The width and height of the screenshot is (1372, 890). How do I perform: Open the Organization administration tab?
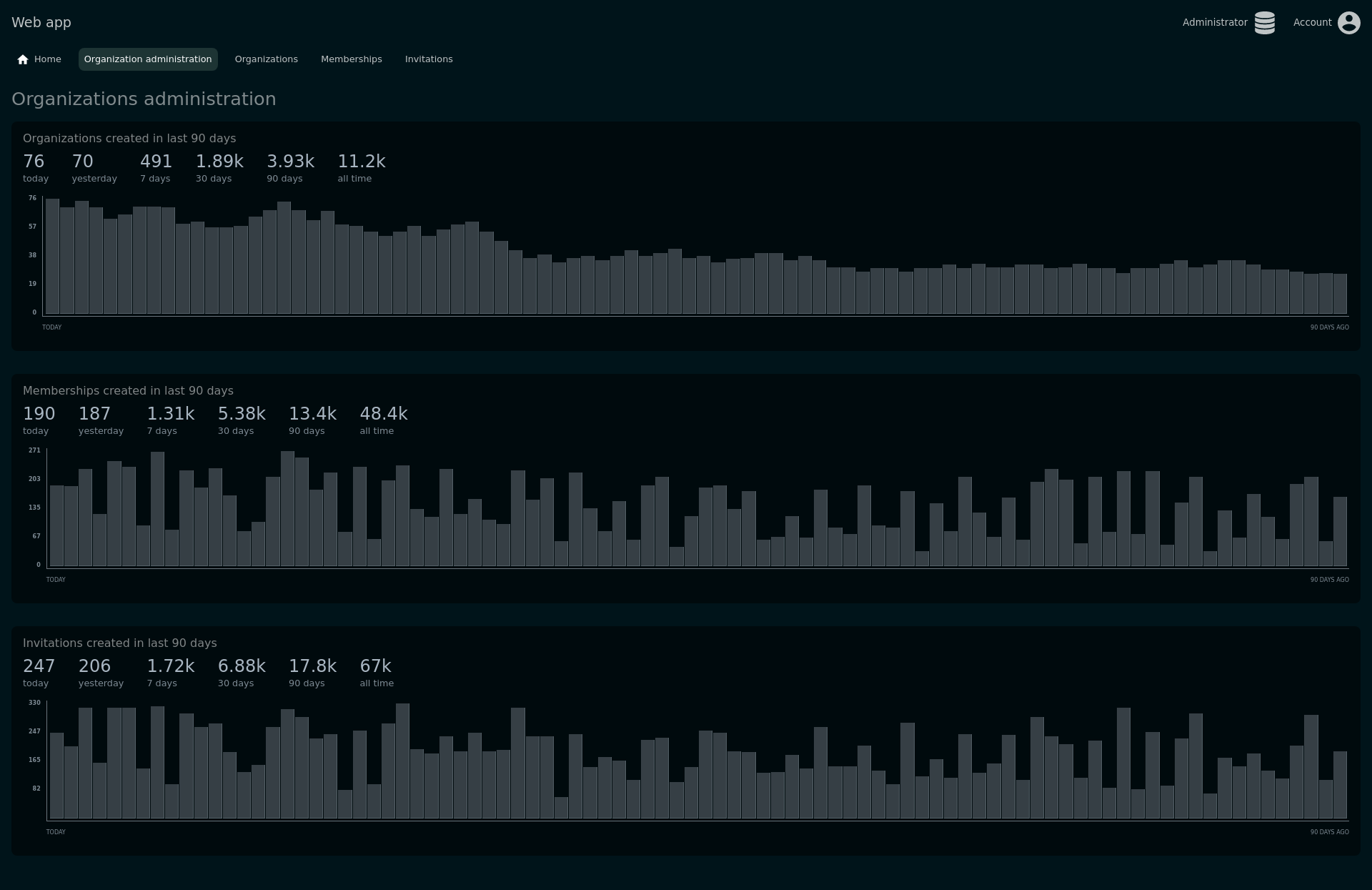(148, 59)
